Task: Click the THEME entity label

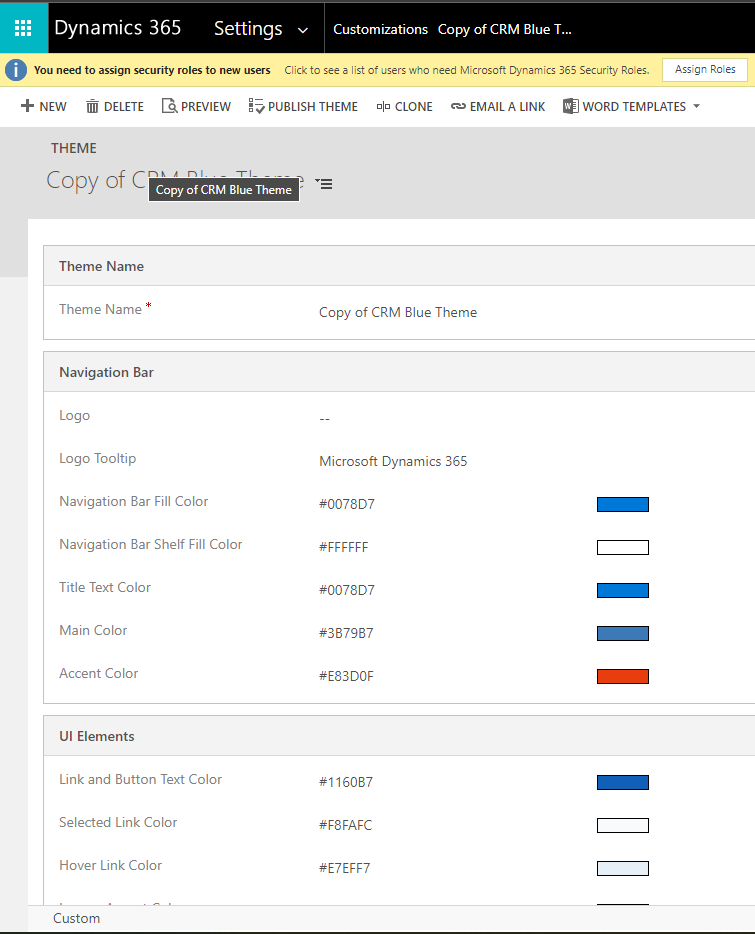Action: (74, 148)
